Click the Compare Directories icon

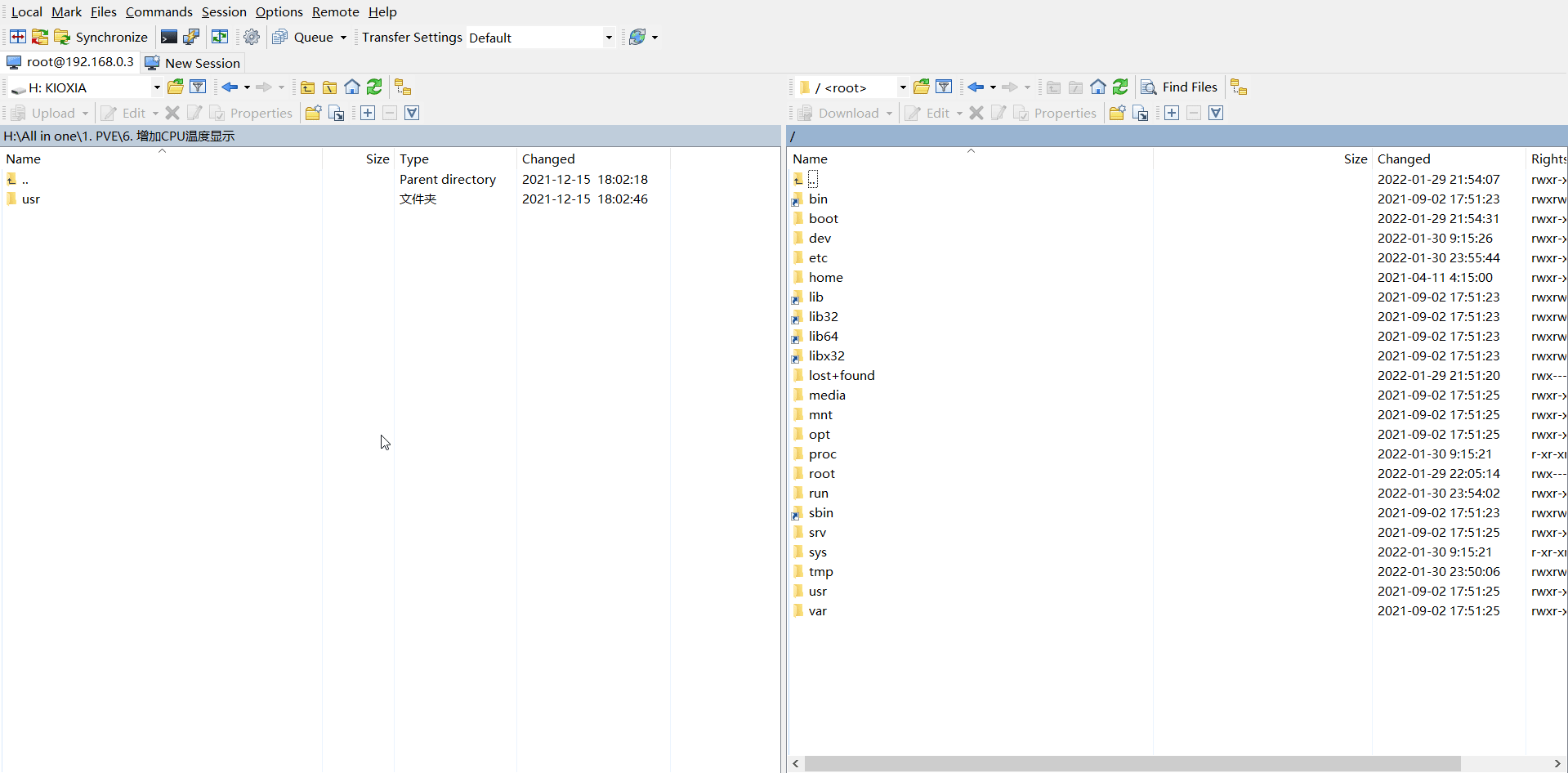point(18,37)
